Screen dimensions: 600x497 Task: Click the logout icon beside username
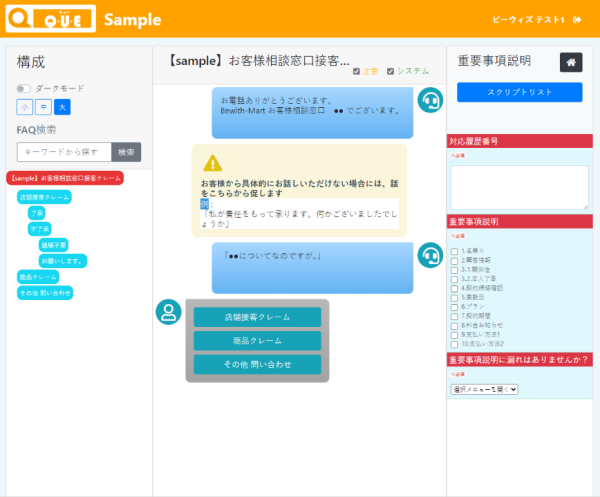[577, 20]
